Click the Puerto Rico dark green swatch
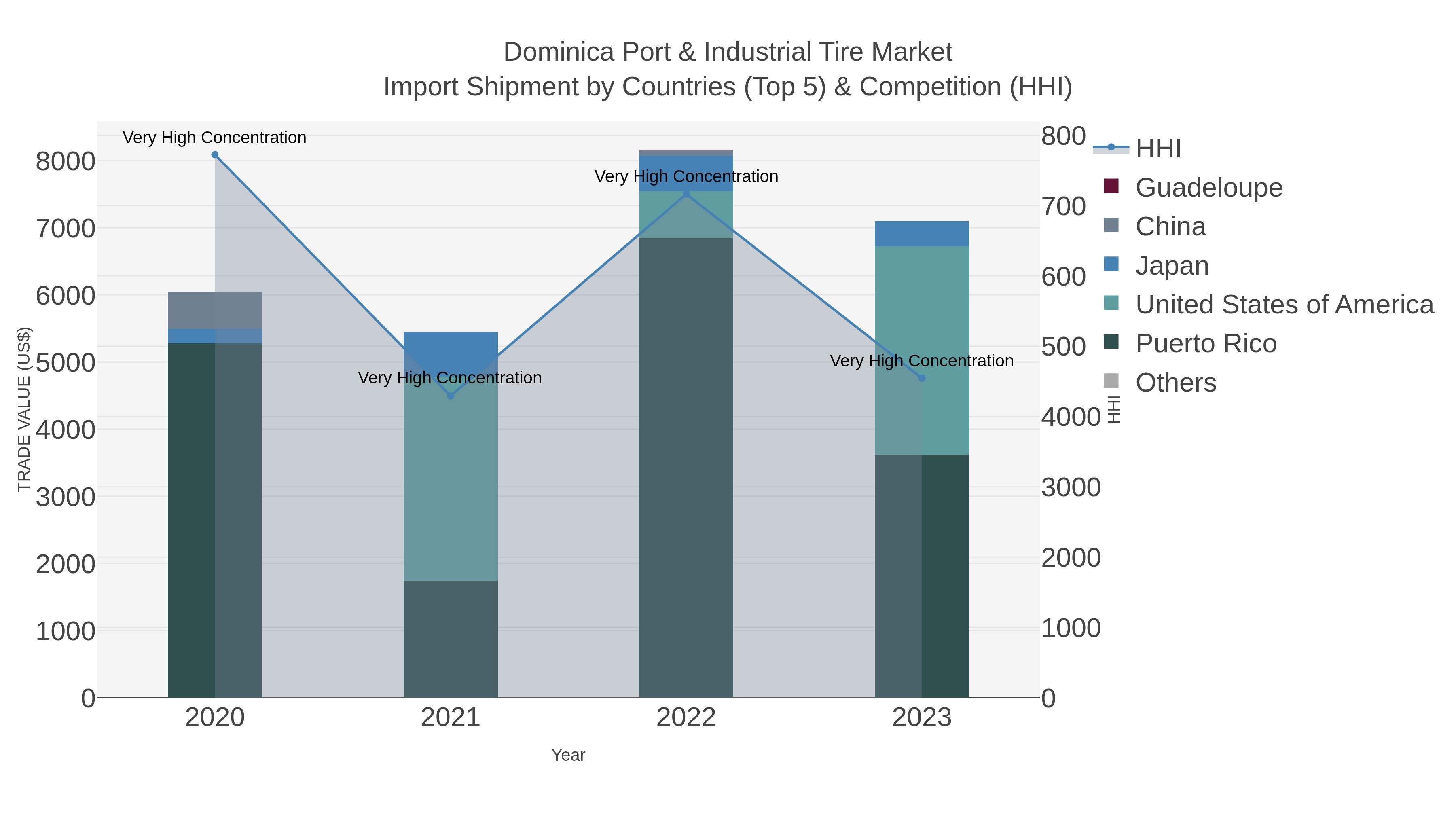The width and height of the screenshot is (1456, 819). click(x=1111, y=342)
